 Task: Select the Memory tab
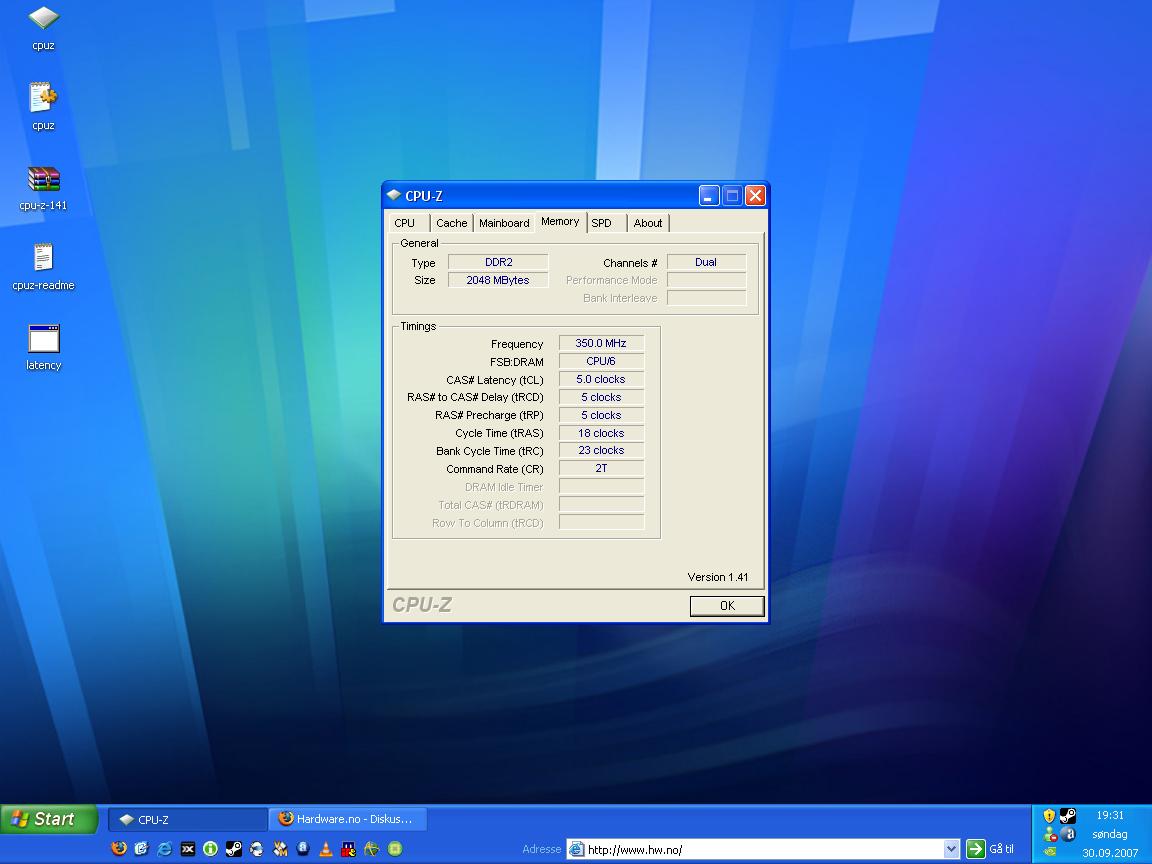coord(560,222)
